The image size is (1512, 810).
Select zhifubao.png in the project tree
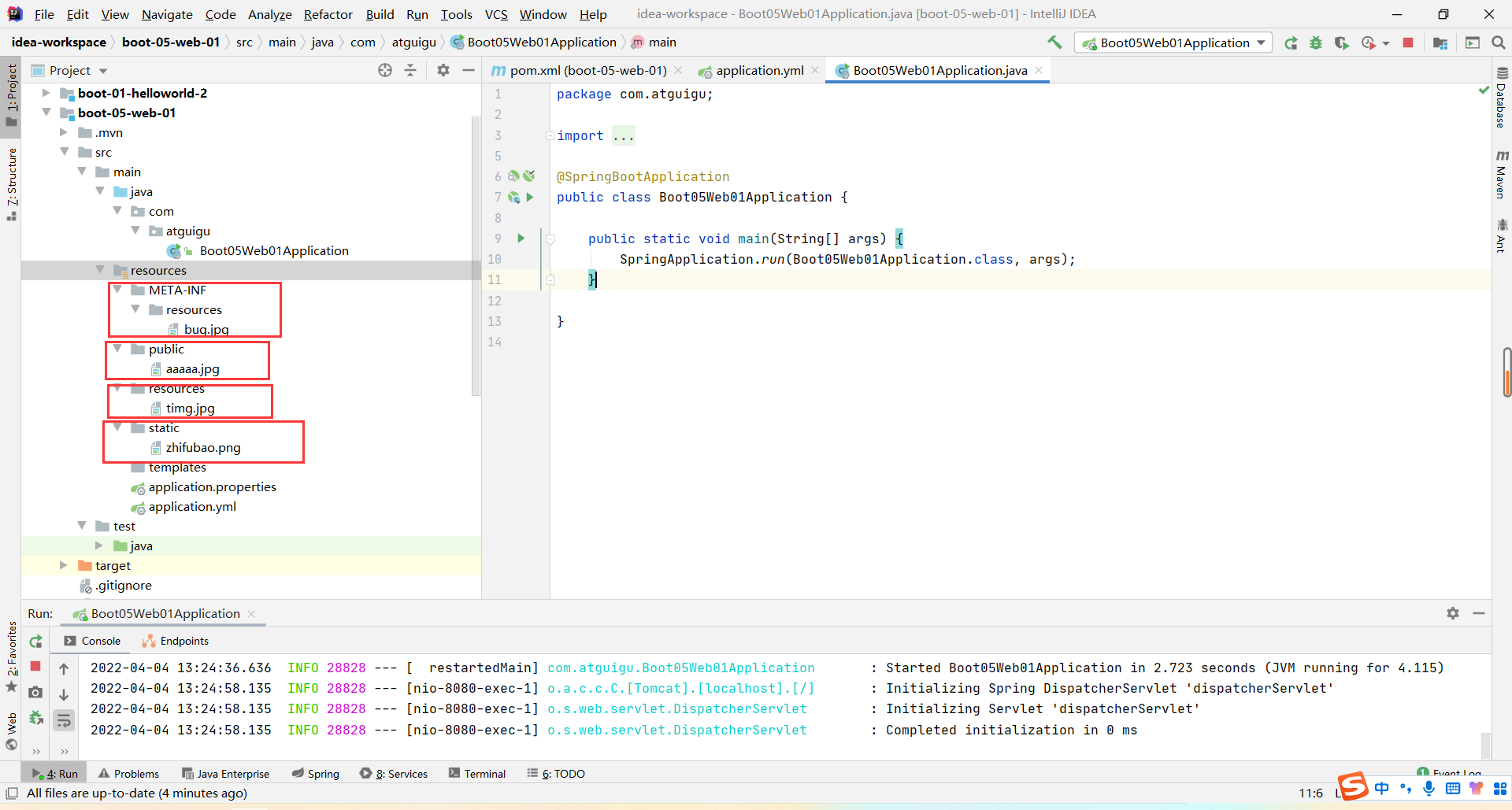[x=203, y=448]
